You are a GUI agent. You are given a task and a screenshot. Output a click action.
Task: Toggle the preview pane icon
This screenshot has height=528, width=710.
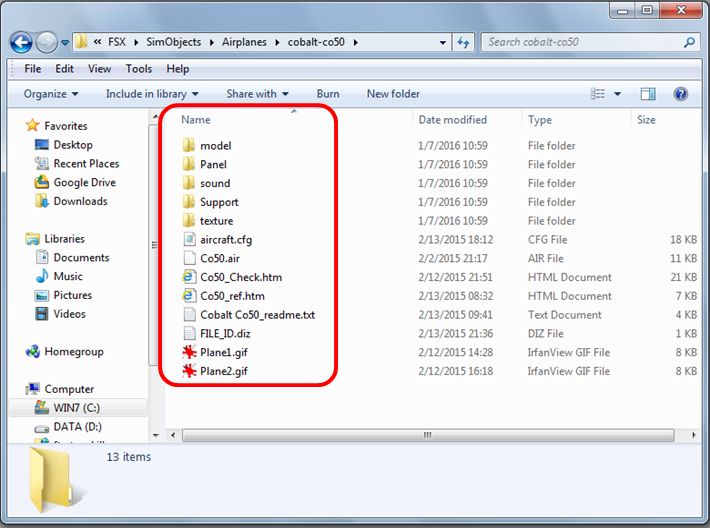(648, 94)
